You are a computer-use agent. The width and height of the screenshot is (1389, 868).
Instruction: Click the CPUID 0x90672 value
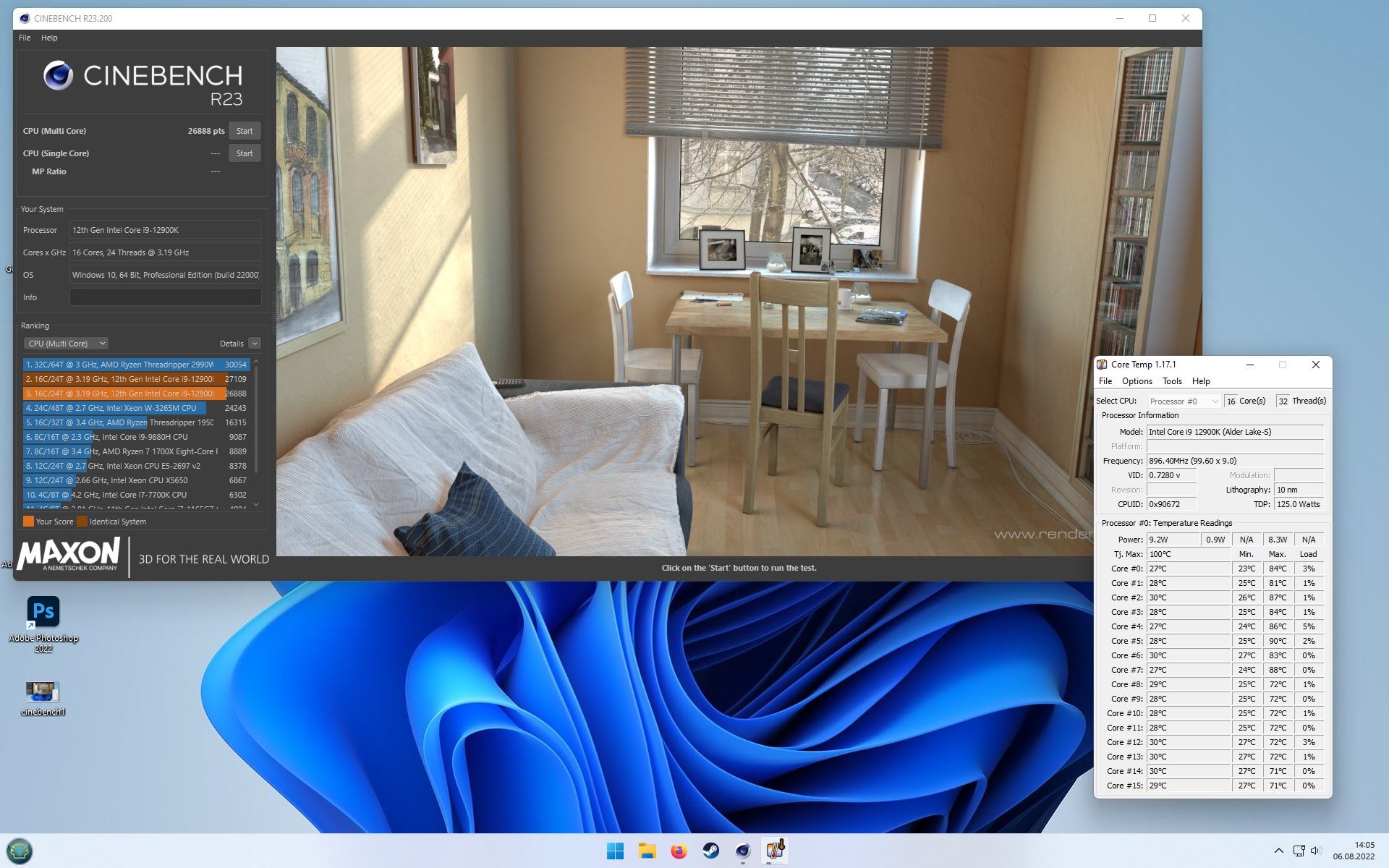[1171, 504]
